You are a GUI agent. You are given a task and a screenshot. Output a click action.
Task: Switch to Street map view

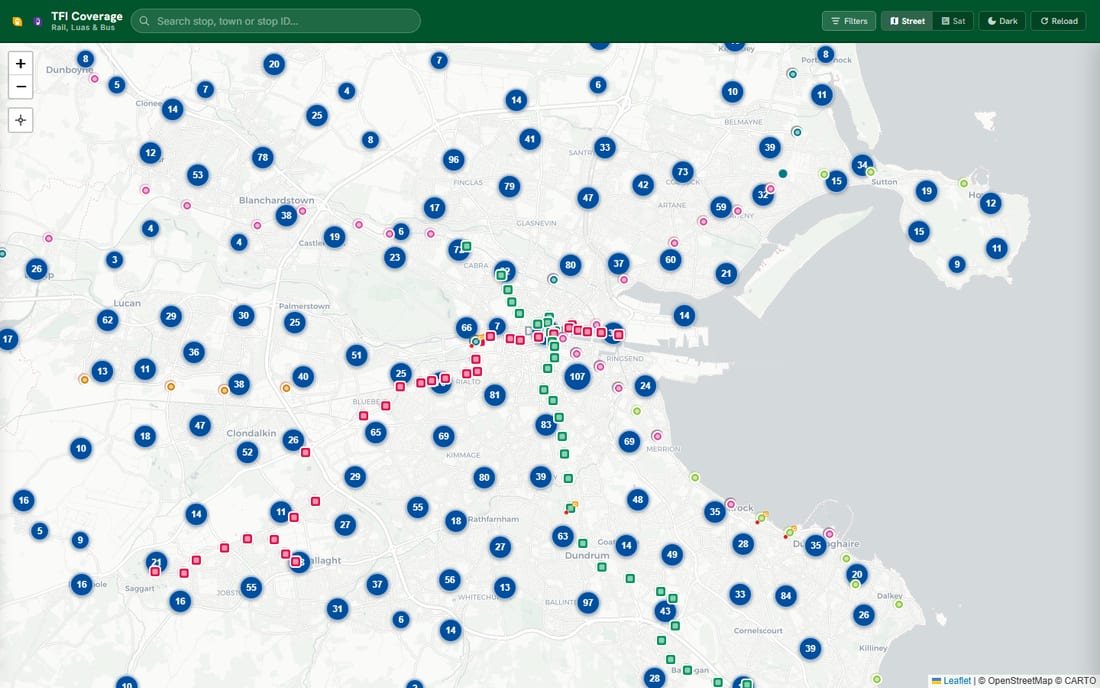pos(907,21)
